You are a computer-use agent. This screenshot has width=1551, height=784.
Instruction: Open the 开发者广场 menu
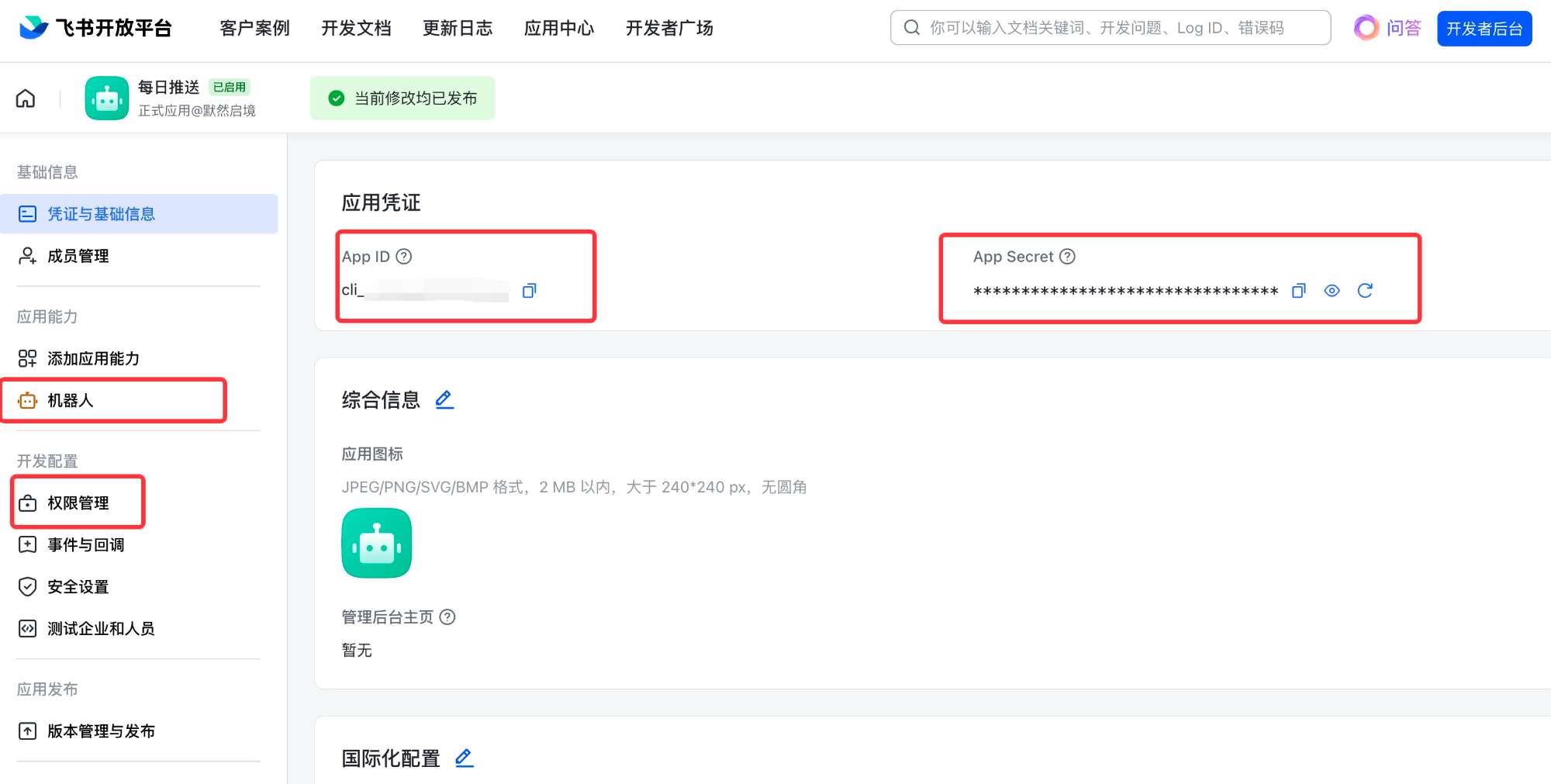tap(669, 28)
